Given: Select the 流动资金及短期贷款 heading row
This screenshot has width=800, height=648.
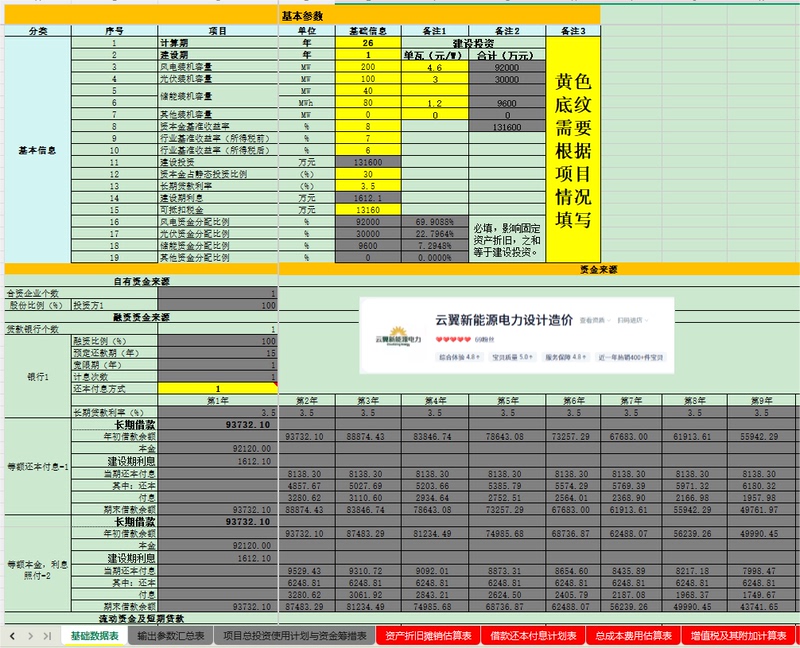Looking at the screenshot, I should [x=141, y=618].
